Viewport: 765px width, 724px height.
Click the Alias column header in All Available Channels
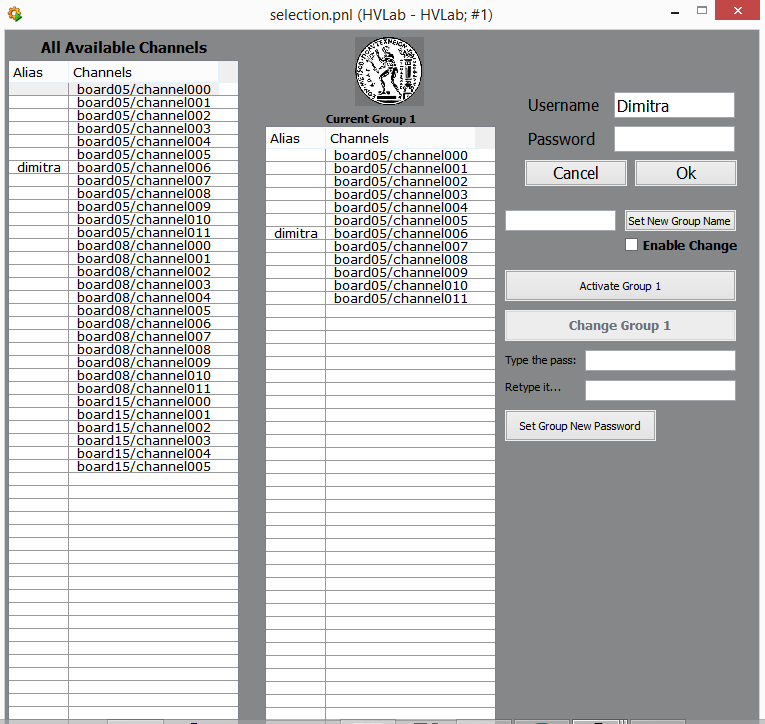pyautogui.click(x=39, y=72)
